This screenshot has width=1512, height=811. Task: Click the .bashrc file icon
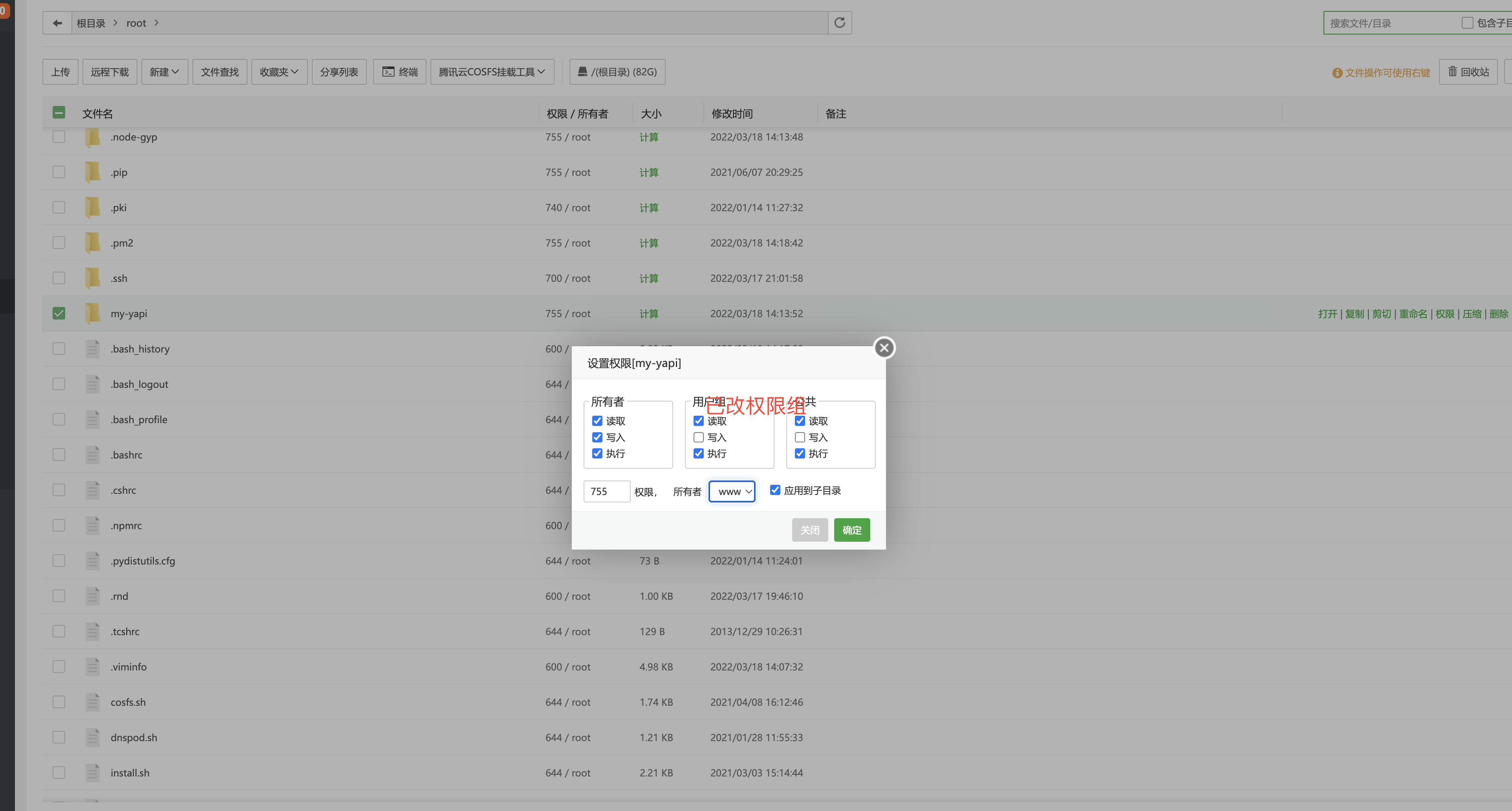point(92,455)
